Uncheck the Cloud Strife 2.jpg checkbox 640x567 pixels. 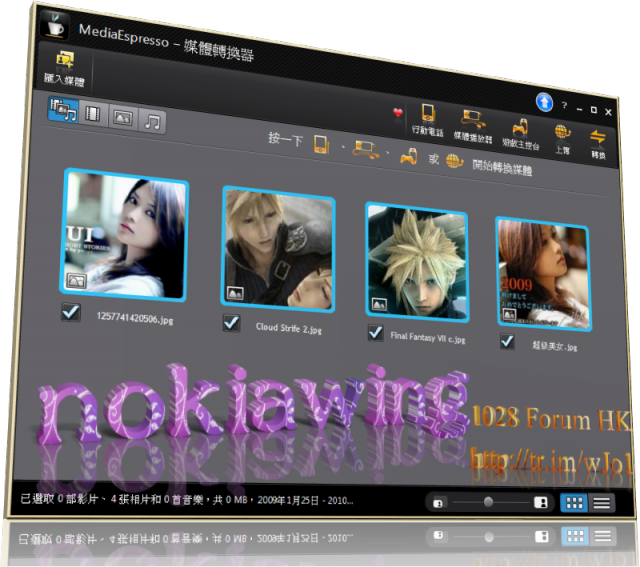(231, 323)
